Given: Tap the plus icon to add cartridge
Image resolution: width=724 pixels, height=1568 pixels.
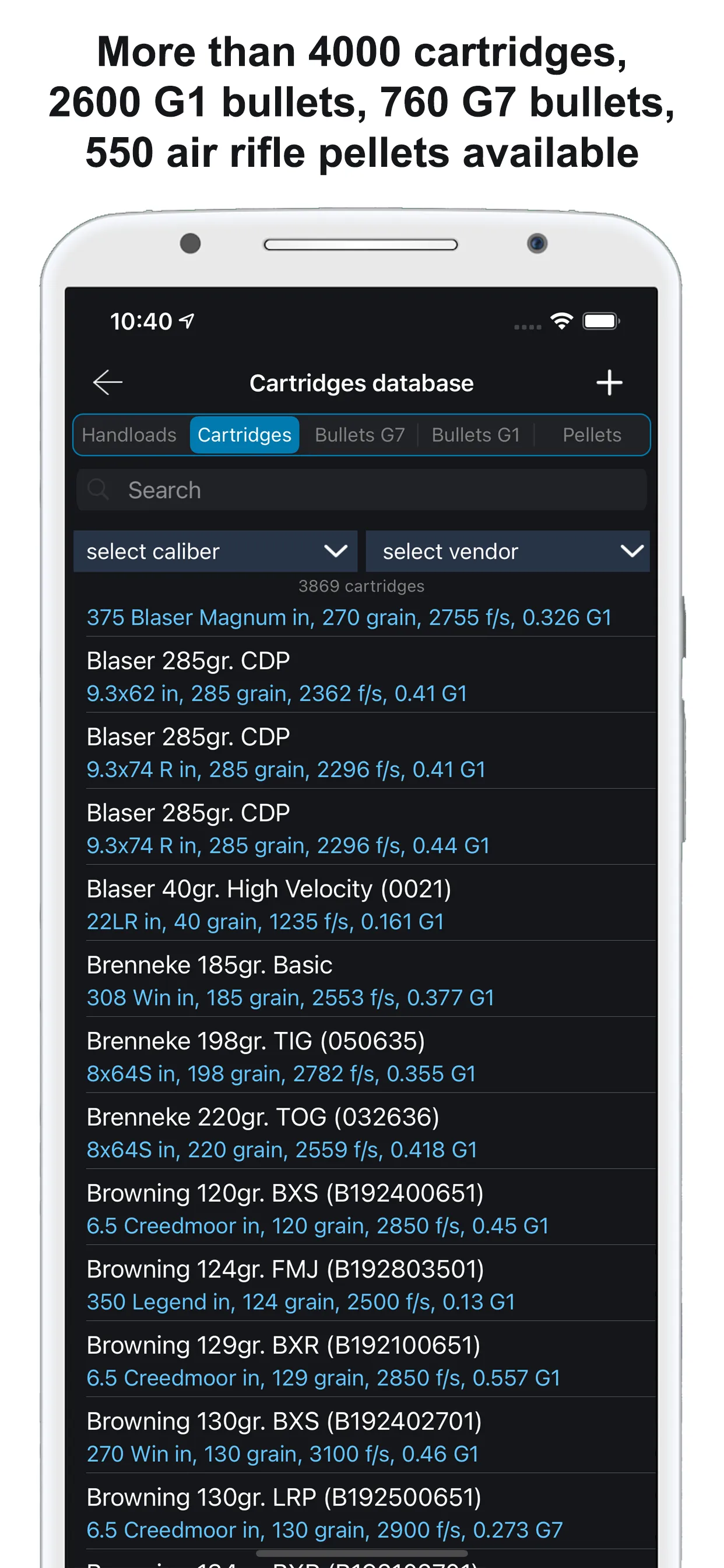Looking at the screenshot, I should (609, 382).
